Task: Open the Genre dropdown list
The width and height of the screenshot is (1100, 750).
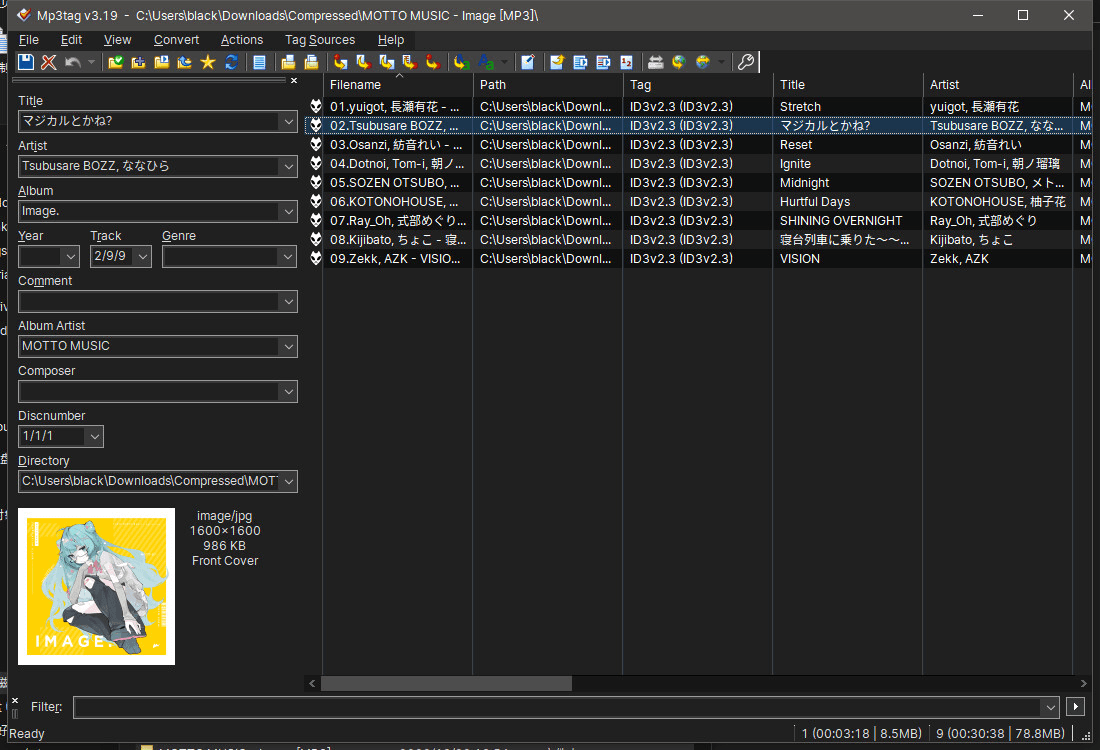Action: 288,256
